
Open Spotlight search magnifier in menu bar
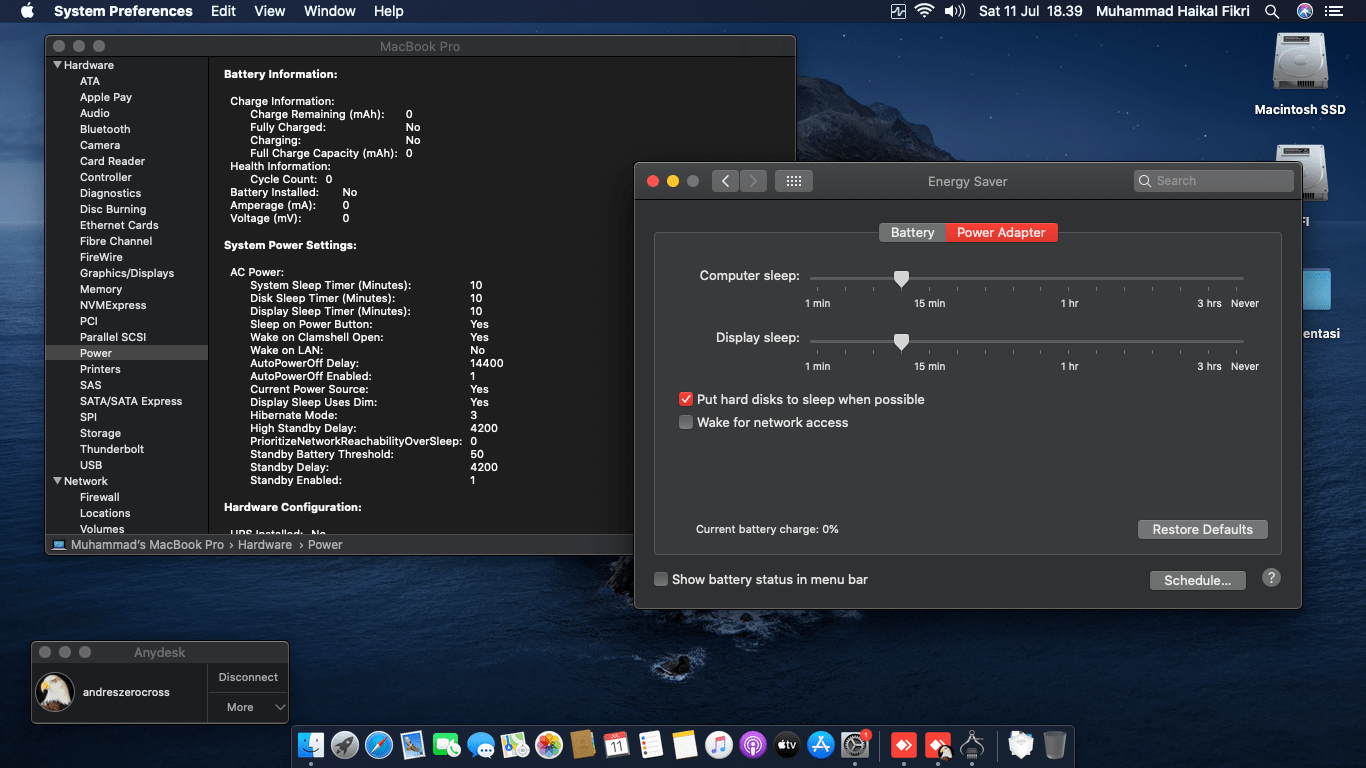point(1272,11)
